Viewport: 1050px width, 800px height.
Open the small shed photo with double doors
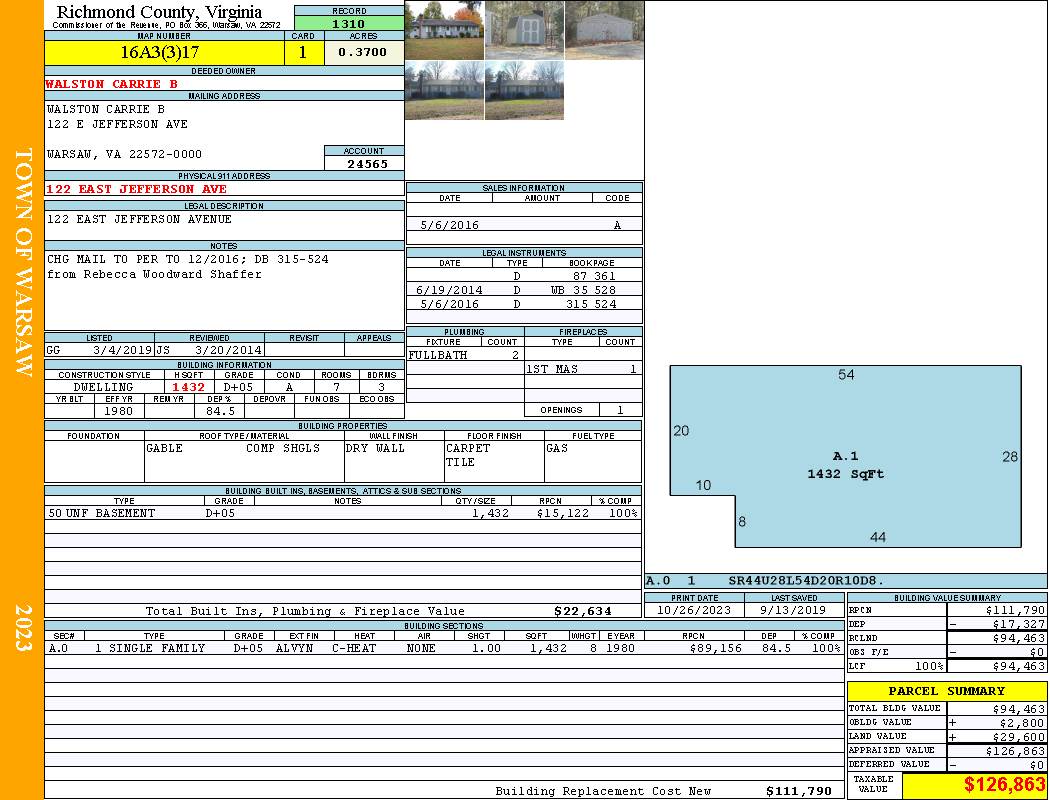click(524, 30)
